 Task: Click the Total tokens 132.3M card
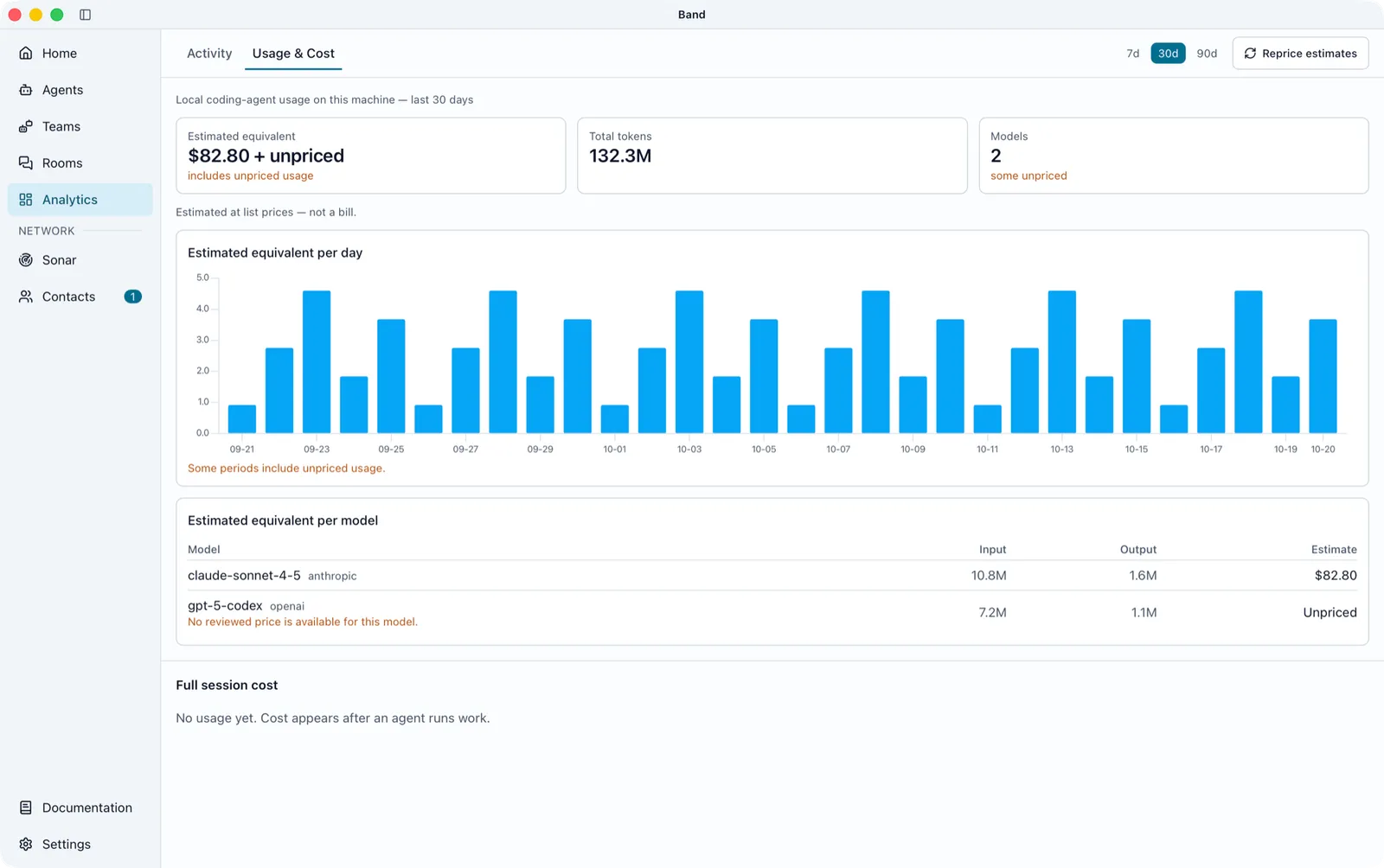(772, 156)
